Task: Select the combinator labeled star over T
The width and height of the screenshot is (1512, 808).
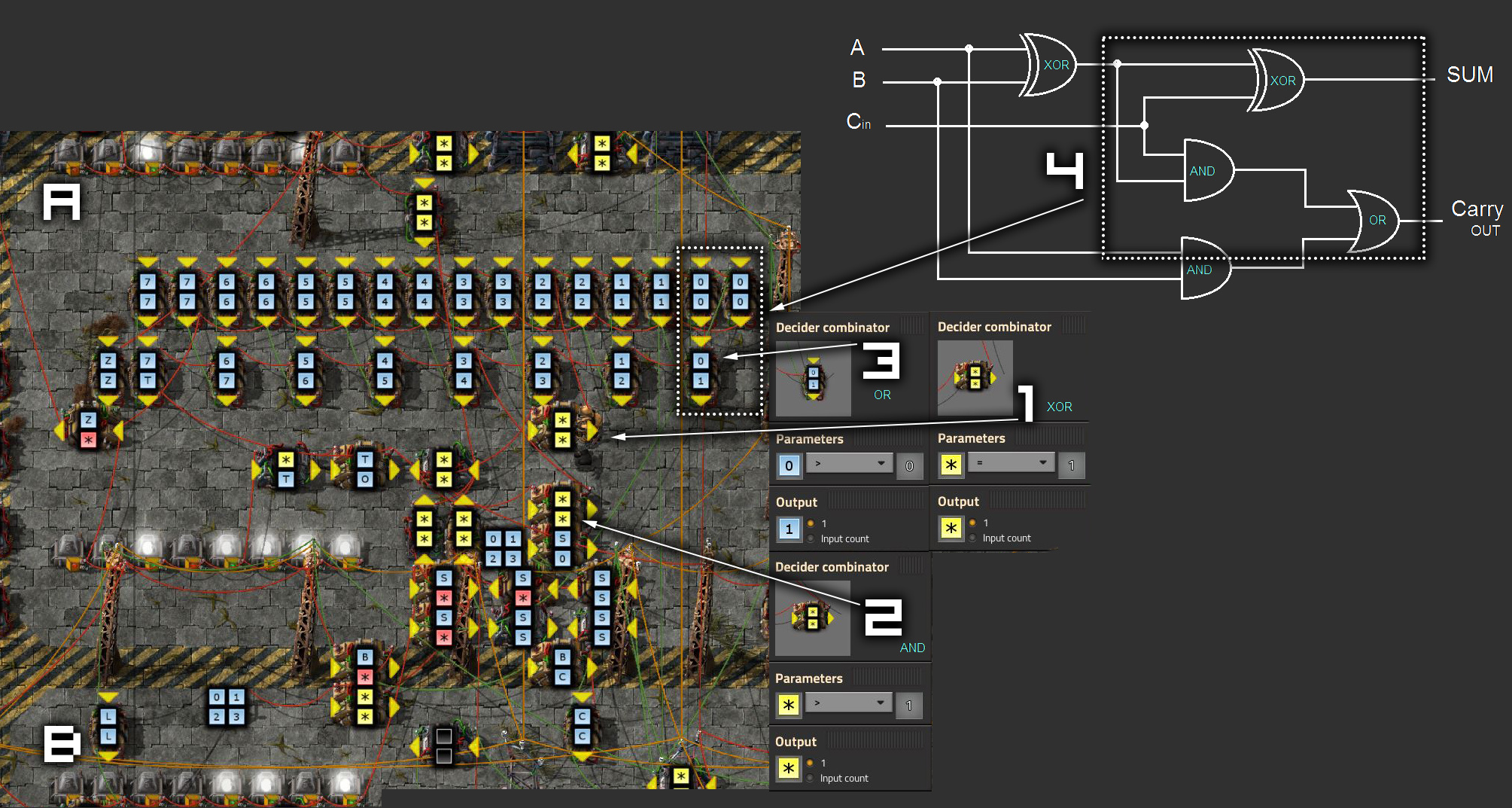Action: (286, 469)
